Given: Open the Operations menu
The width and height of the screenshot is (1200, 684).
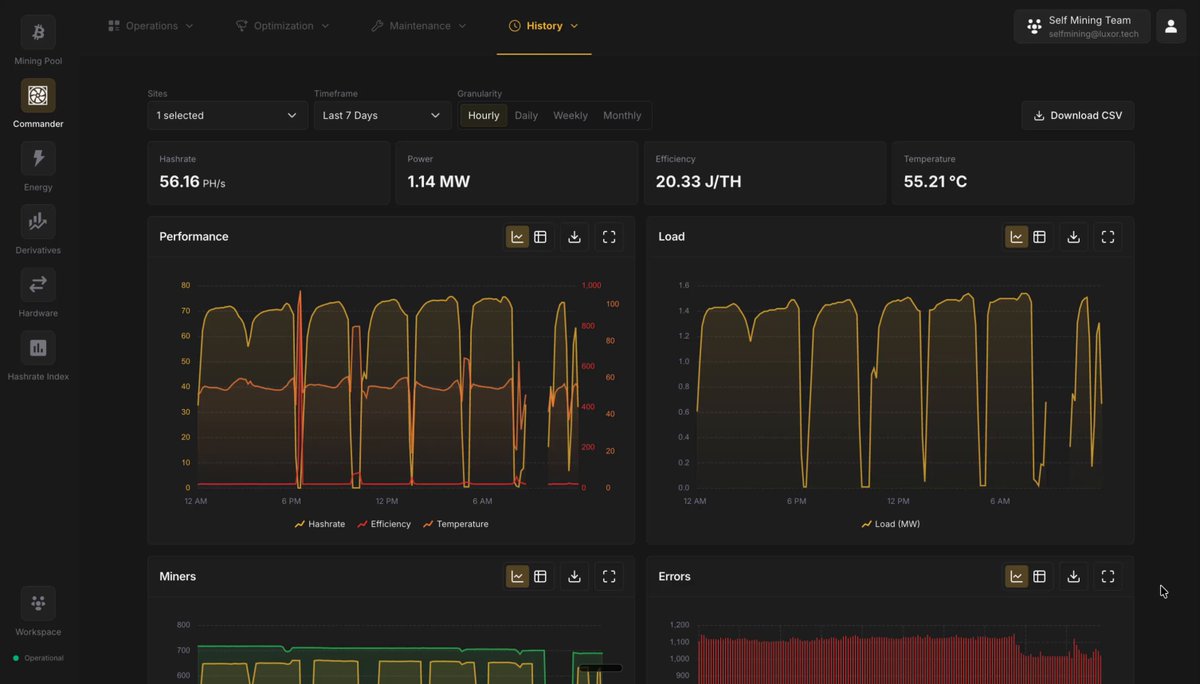Looking at the screenshot, I should tap(151, 26).
